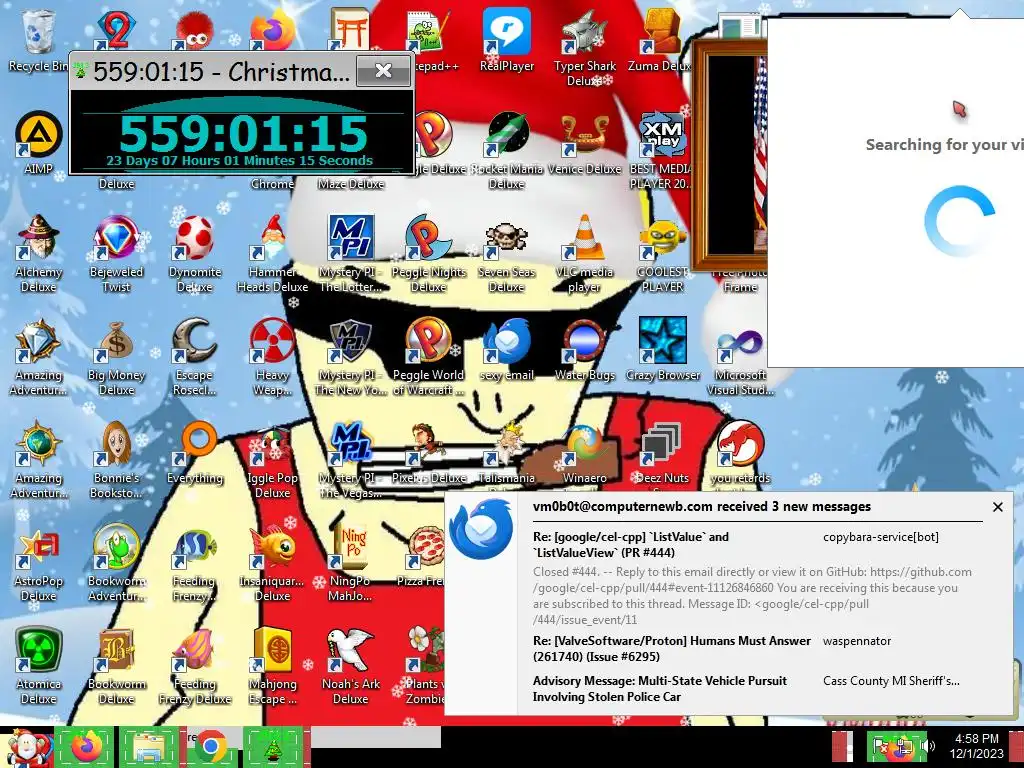Open the Multi-State Vehicle Pursuit advisory message

coord(660,689)
